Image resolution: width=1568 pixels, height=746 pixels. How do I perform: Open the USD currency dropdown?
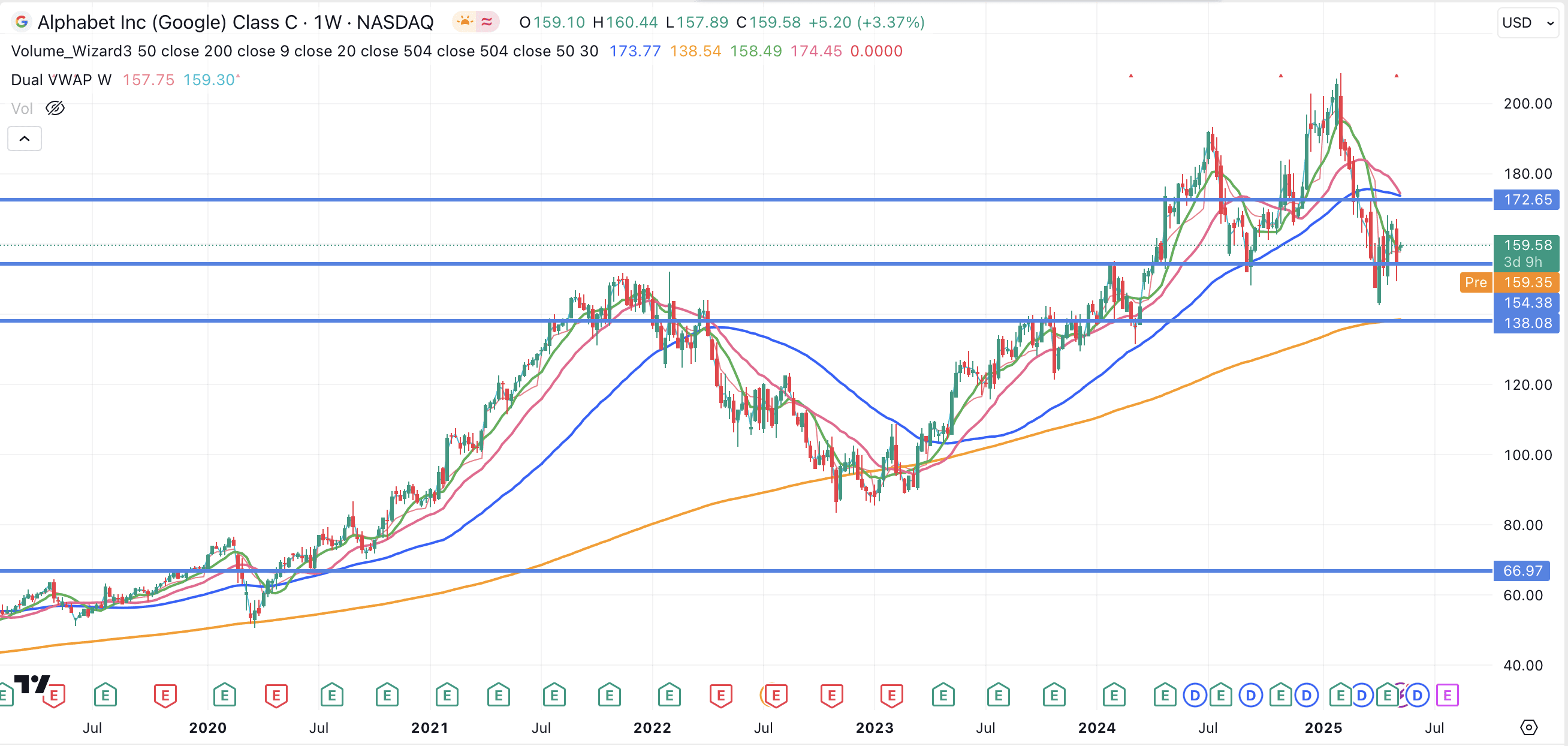(x=1528, y=23)
